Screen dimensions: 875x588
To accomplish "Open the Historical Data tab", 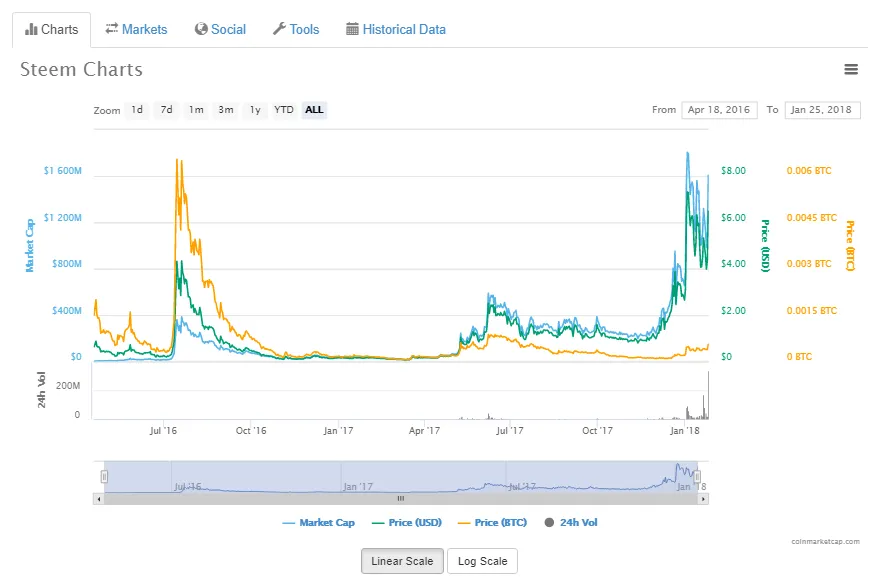I will tap(396, 30).
